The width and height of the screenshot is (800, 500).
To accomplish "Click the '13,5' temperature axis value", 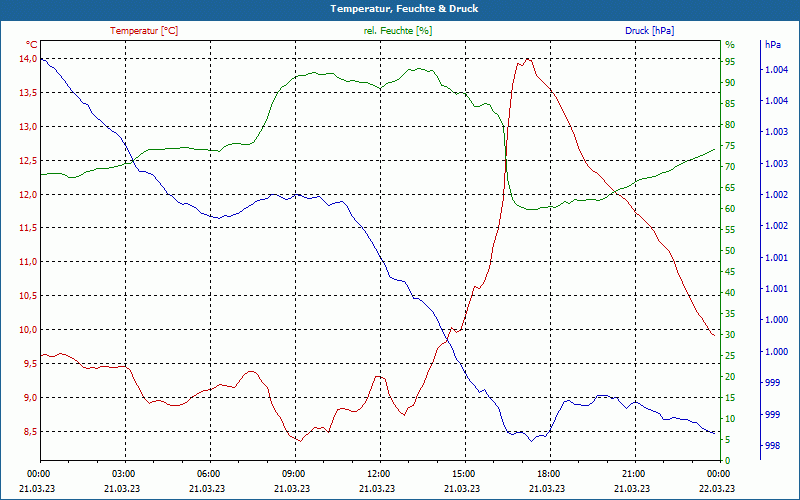I will [28, 92].
